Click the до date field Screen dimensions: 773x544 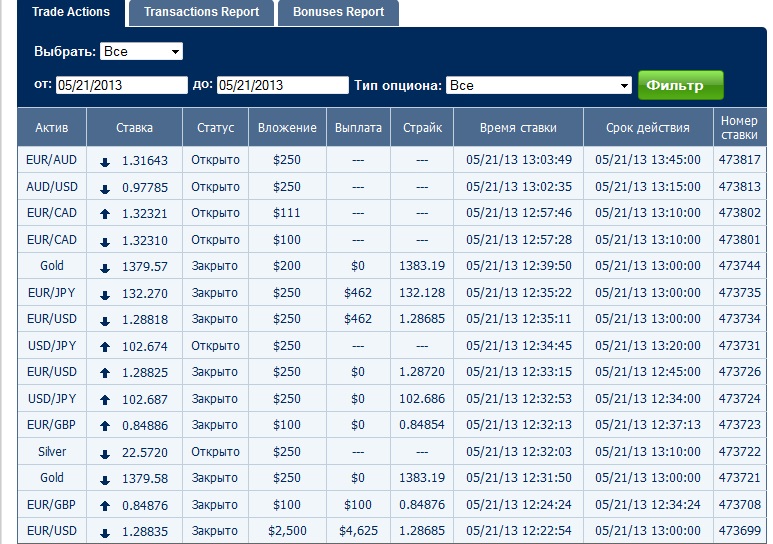click(x=282, y=85)
